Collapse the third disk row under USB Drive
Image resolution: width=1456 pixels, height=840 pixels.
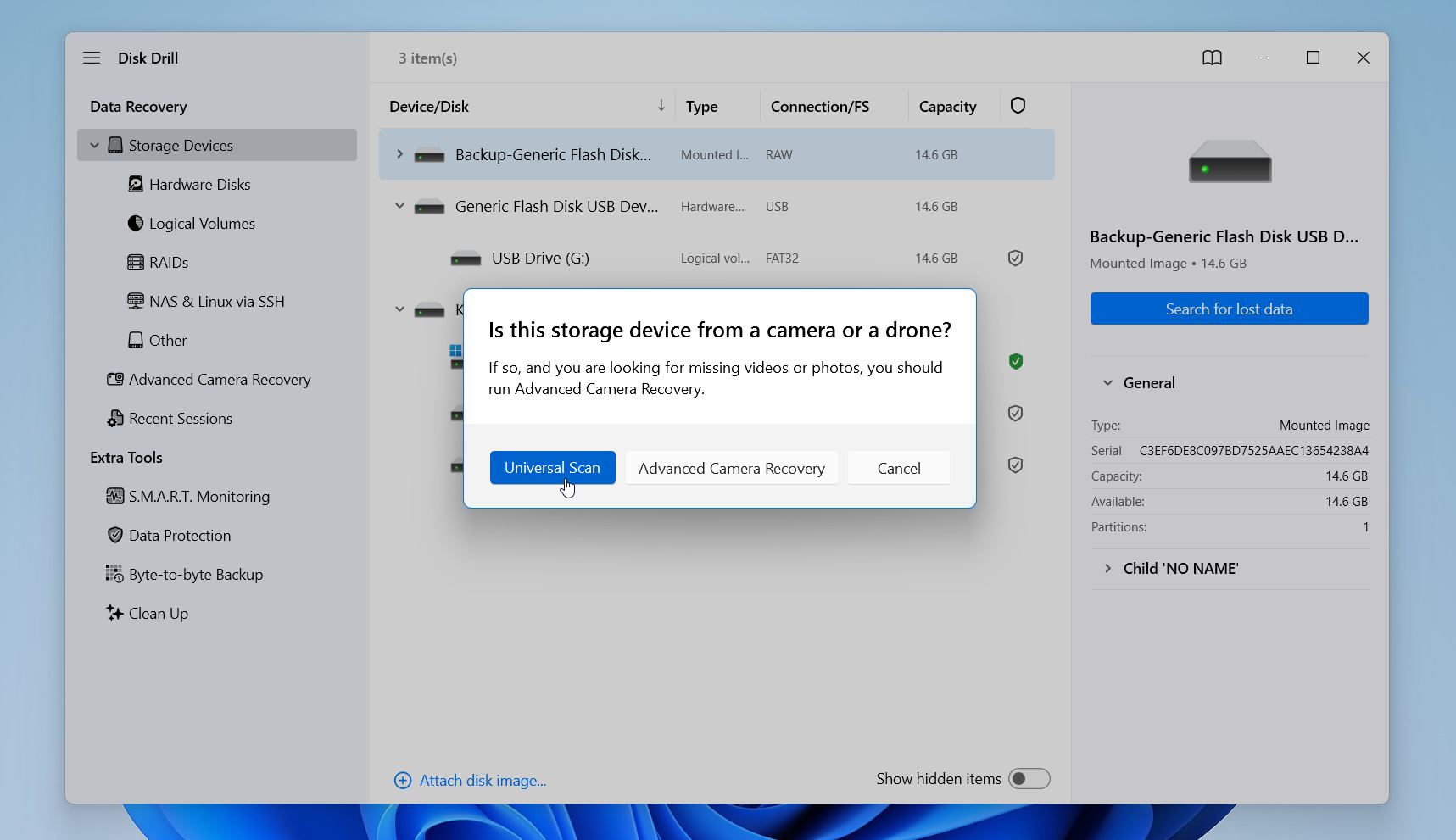coord(399,309)
